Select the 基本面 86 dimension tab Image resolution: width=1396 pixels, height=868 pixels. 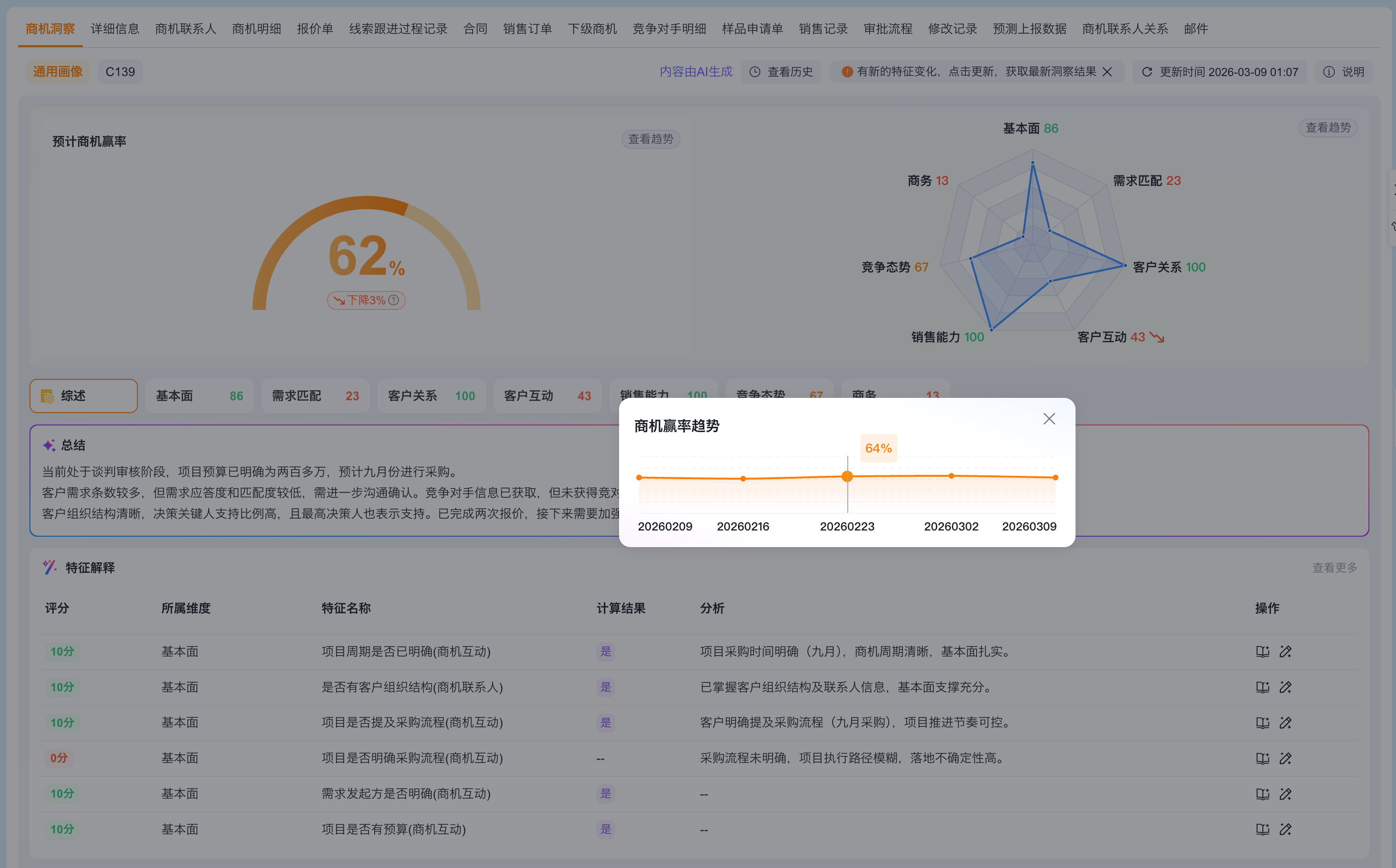pyautogui.click(x=199, y=395)
